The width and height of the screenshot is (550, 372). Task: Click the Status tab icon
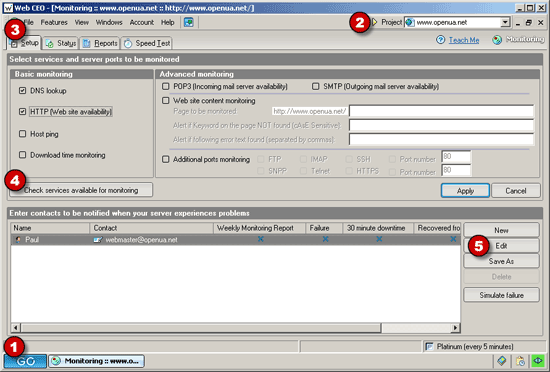click(x=50, y=43)
